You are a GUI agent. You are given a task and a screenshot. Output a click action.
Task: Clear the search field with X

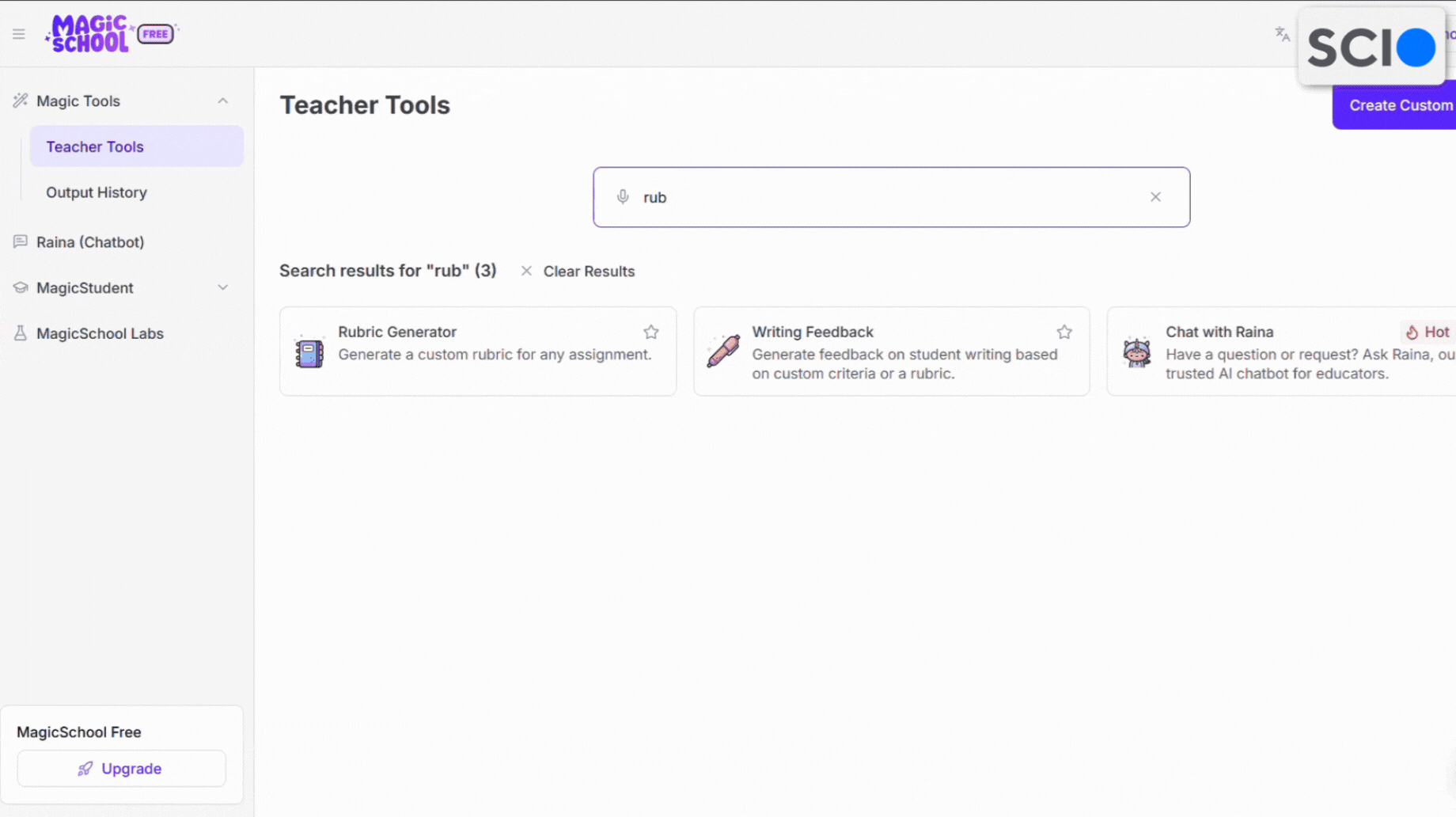[x=1155, y=197]
